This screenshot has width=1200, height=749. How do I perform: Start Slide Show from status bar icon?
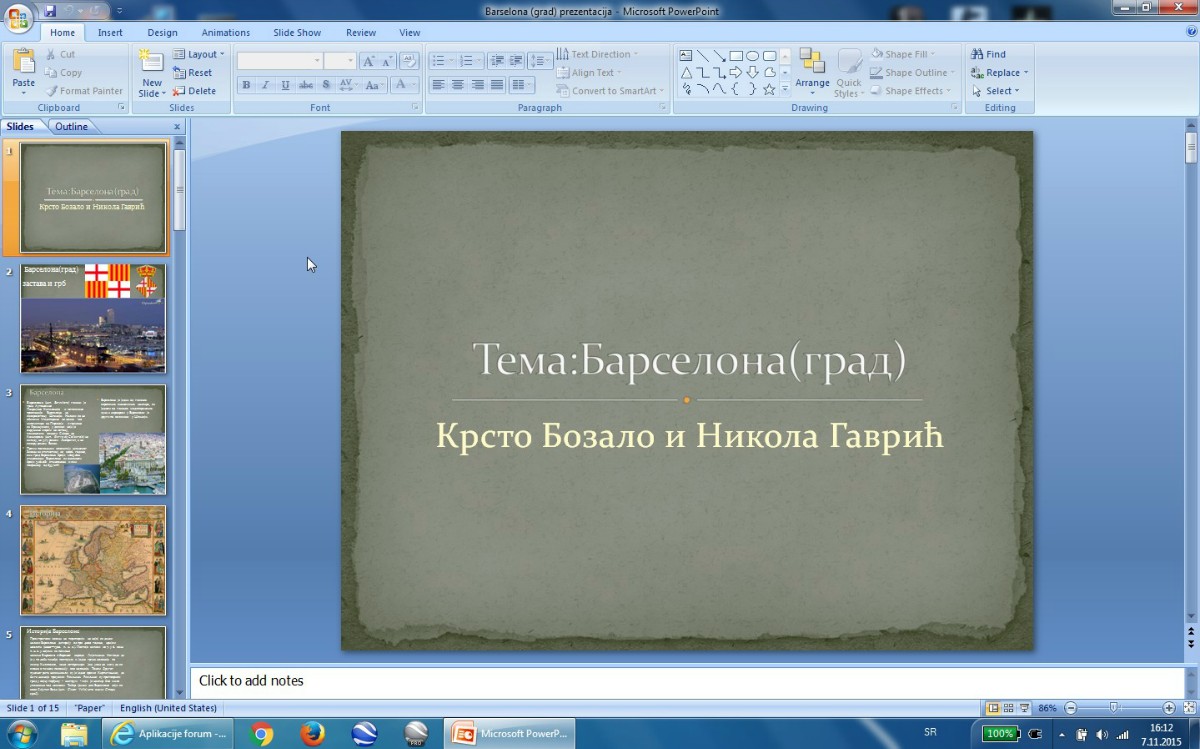pos(1024,708)
